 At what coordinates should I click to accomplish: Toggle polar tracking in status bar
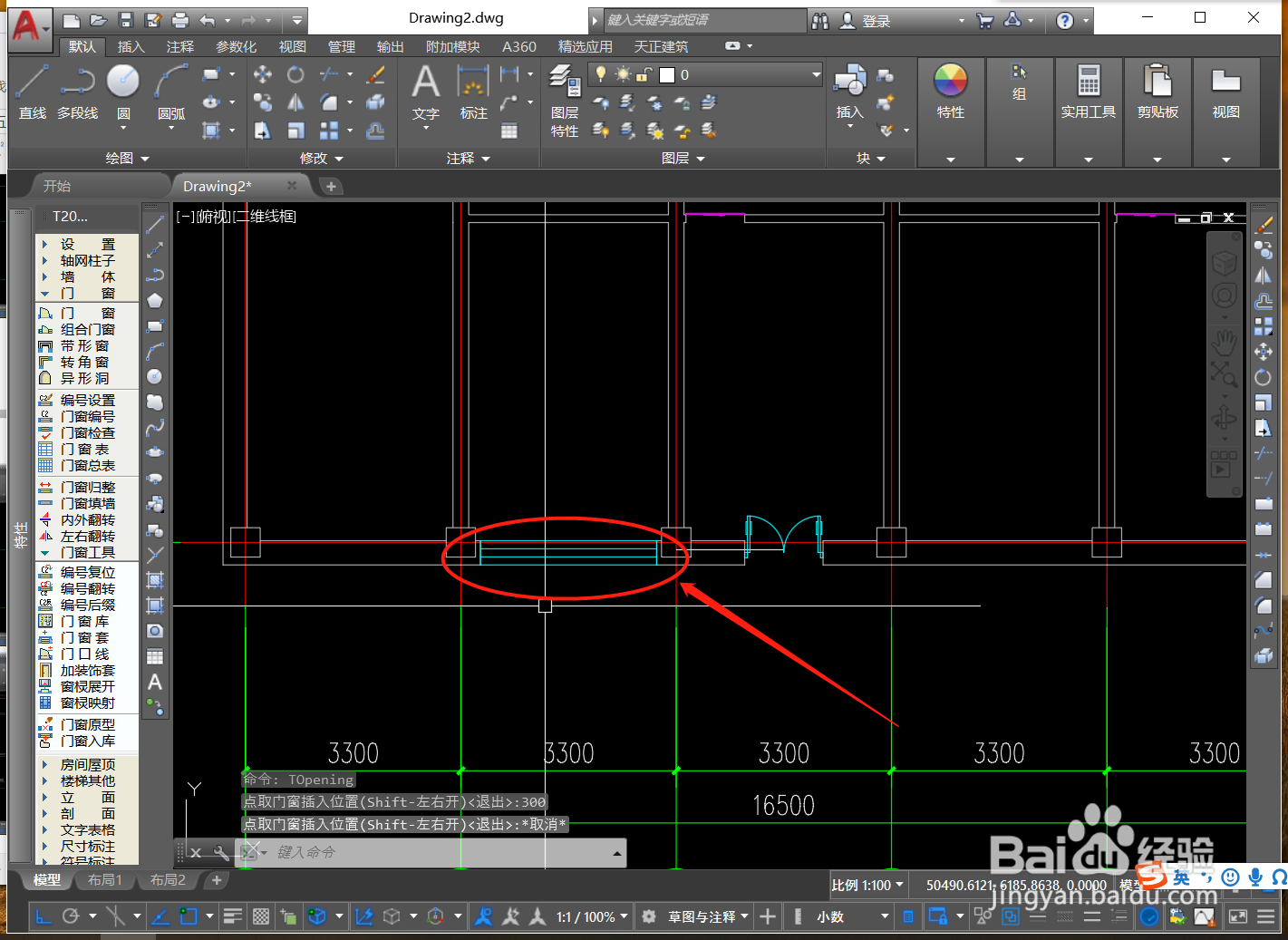[71, 916]
